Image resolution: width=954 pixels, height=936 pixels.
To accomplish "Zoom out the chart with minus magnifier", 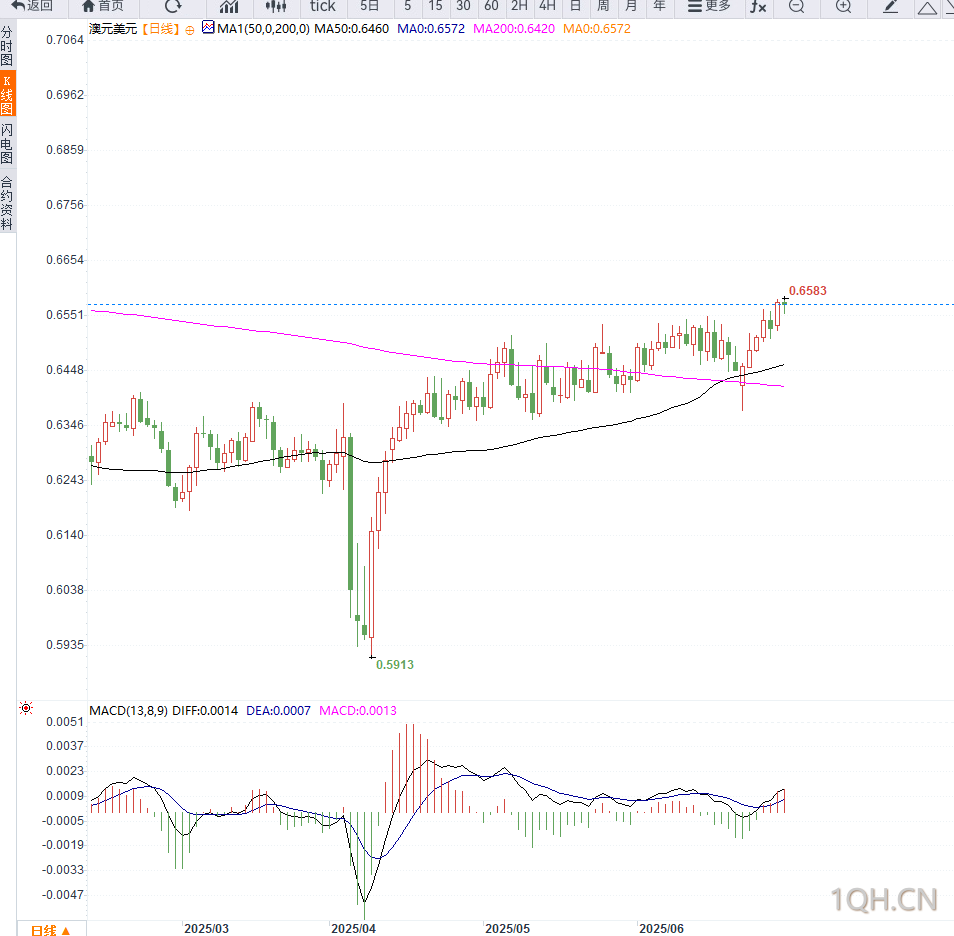I will (796, 6).
